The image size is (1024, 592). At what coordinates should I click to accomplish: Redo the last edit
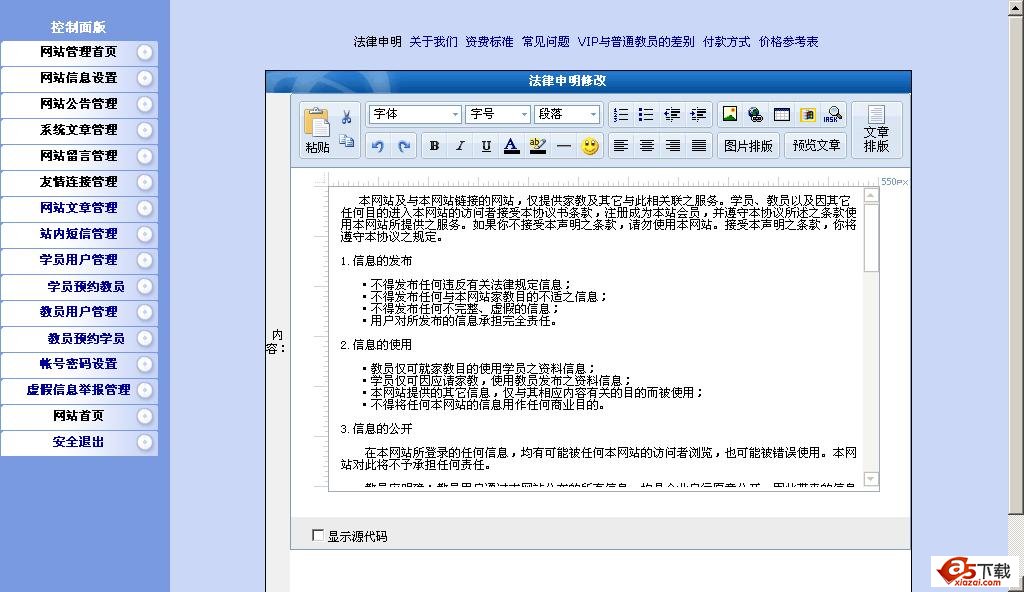[404, 146]
